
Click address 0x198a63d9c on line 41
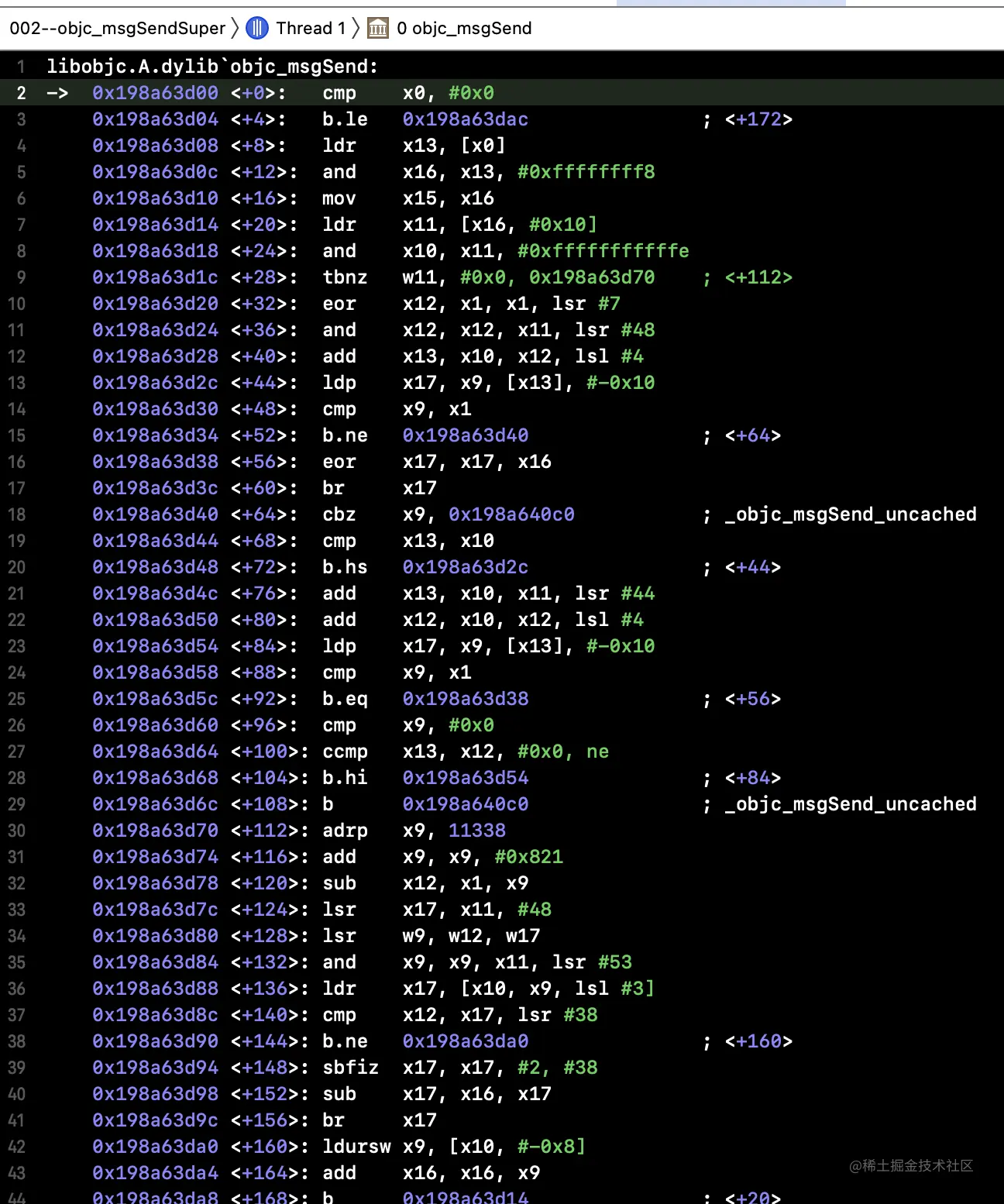[156, 1120]
